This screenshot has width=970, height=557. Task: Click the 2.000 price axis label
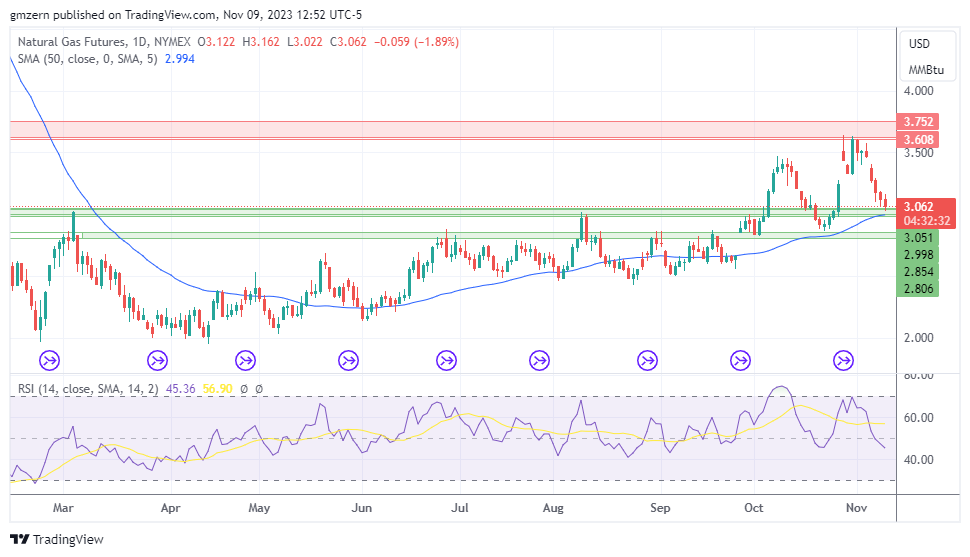pyautogui.click(x=919, y=338)
